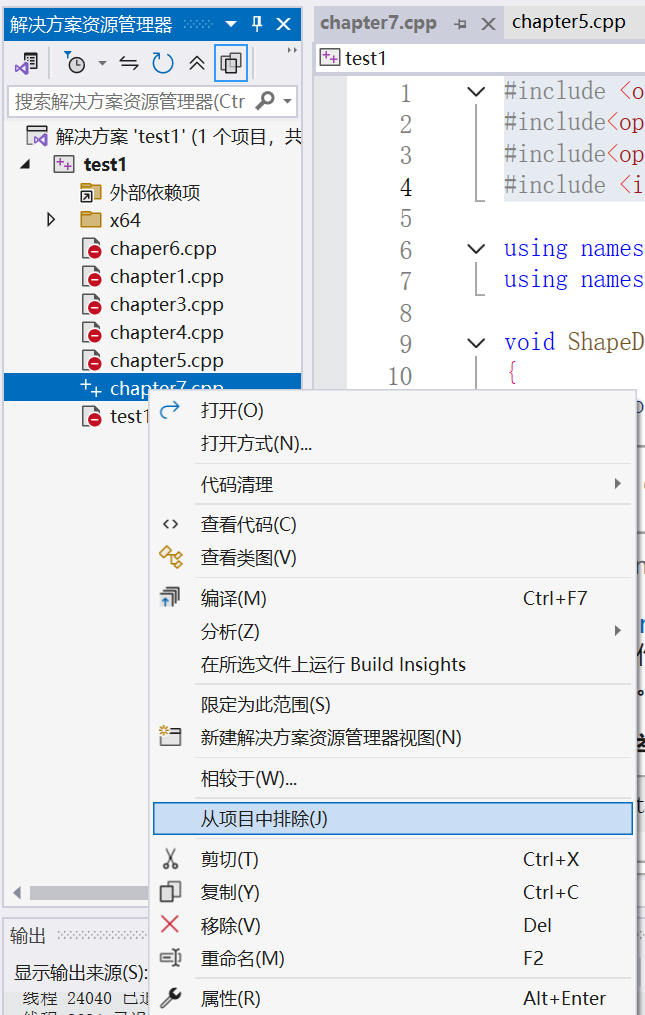Close the chapter7.cpp tab
The width and height of the screenshot is (645, 1015).
coord(488,25)
